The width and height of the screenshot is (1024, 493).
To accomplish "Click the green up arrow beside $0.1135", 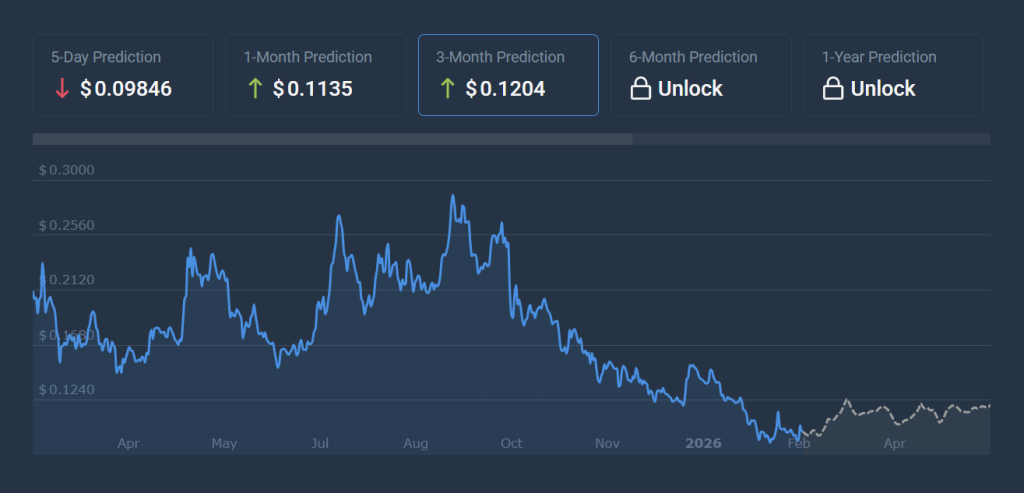I will tap(255, 89).
